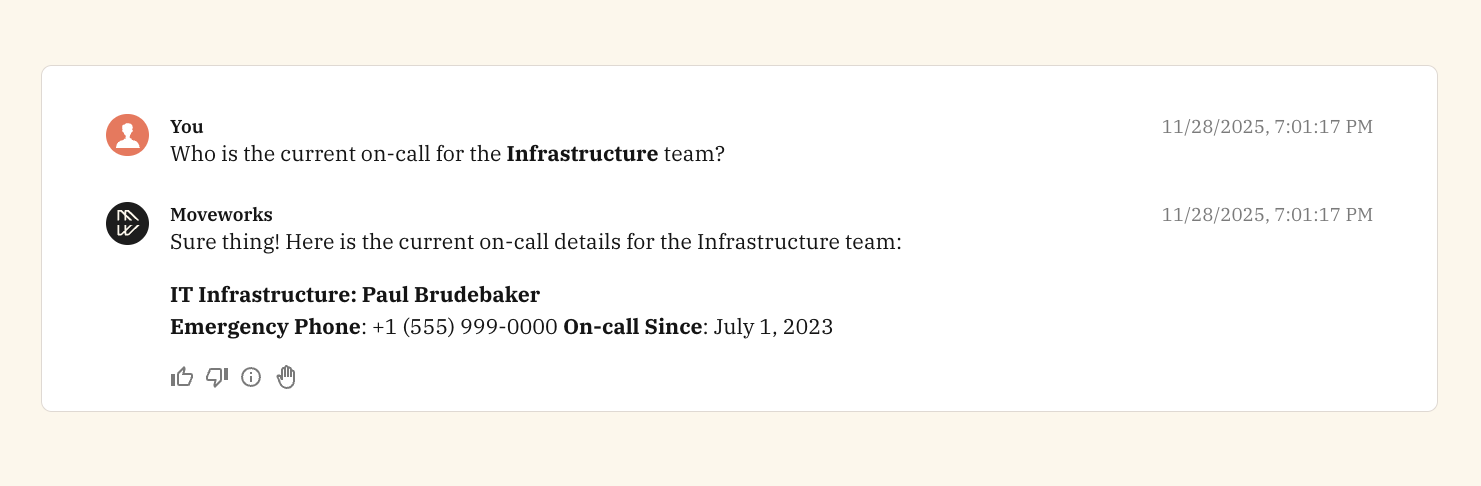Click the raised hand icon
Screen dimensions: 1481x486
287,377
